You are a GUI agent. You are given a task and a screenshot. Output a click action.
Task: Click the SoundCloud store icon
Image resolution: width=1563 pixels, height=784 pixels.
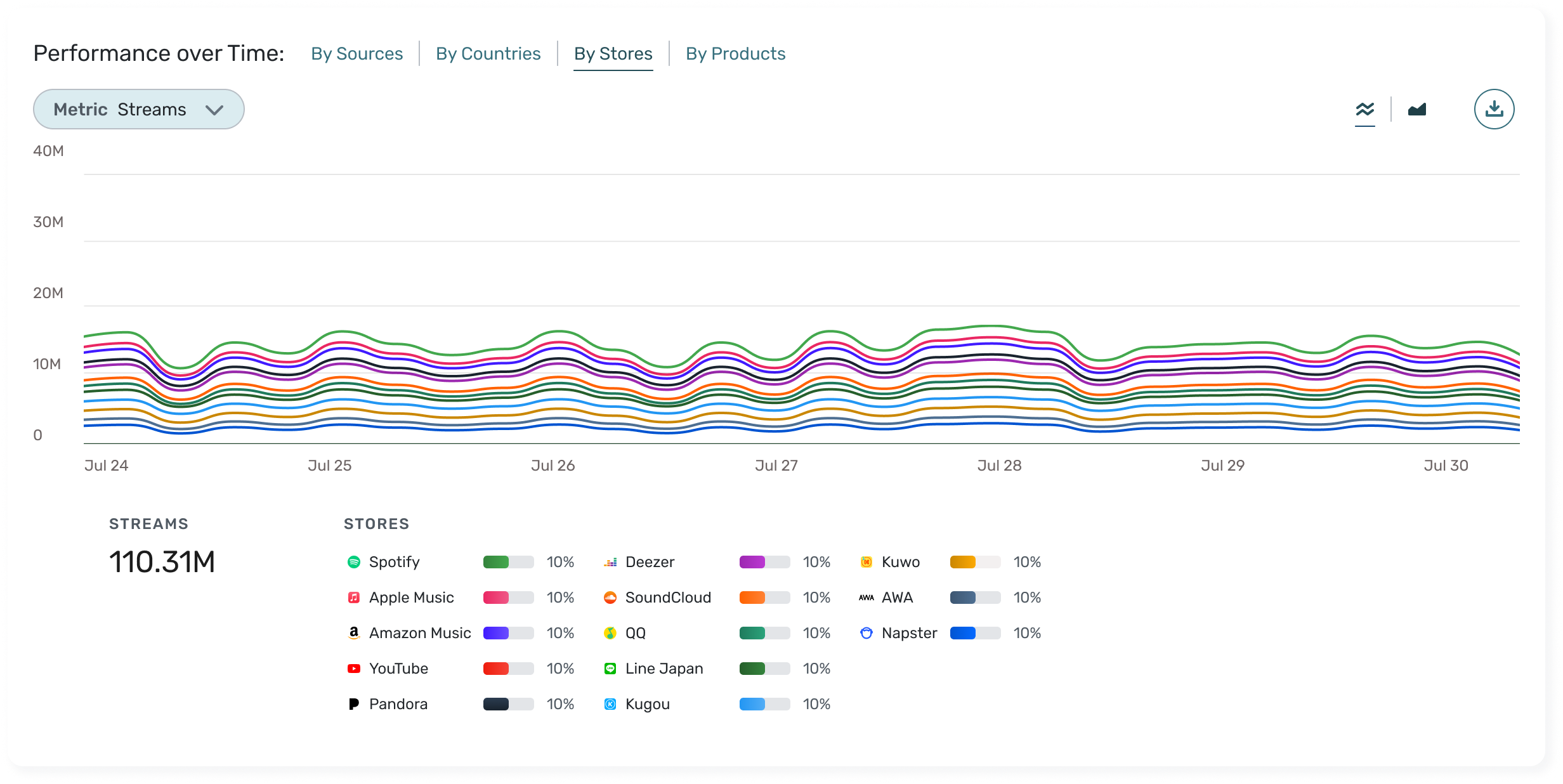(610, 598)
